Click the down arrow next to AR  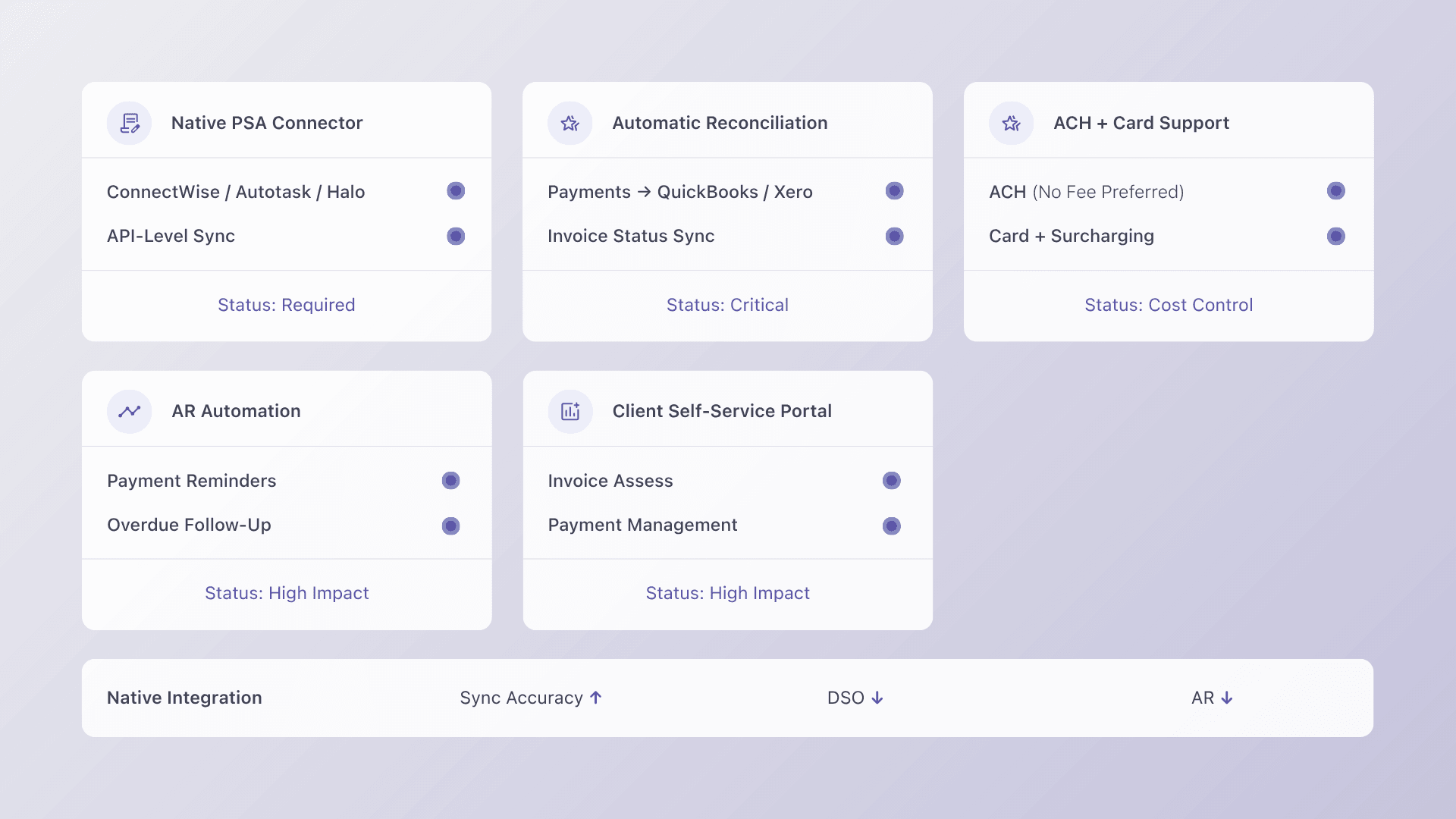[x=1227, y=698]
